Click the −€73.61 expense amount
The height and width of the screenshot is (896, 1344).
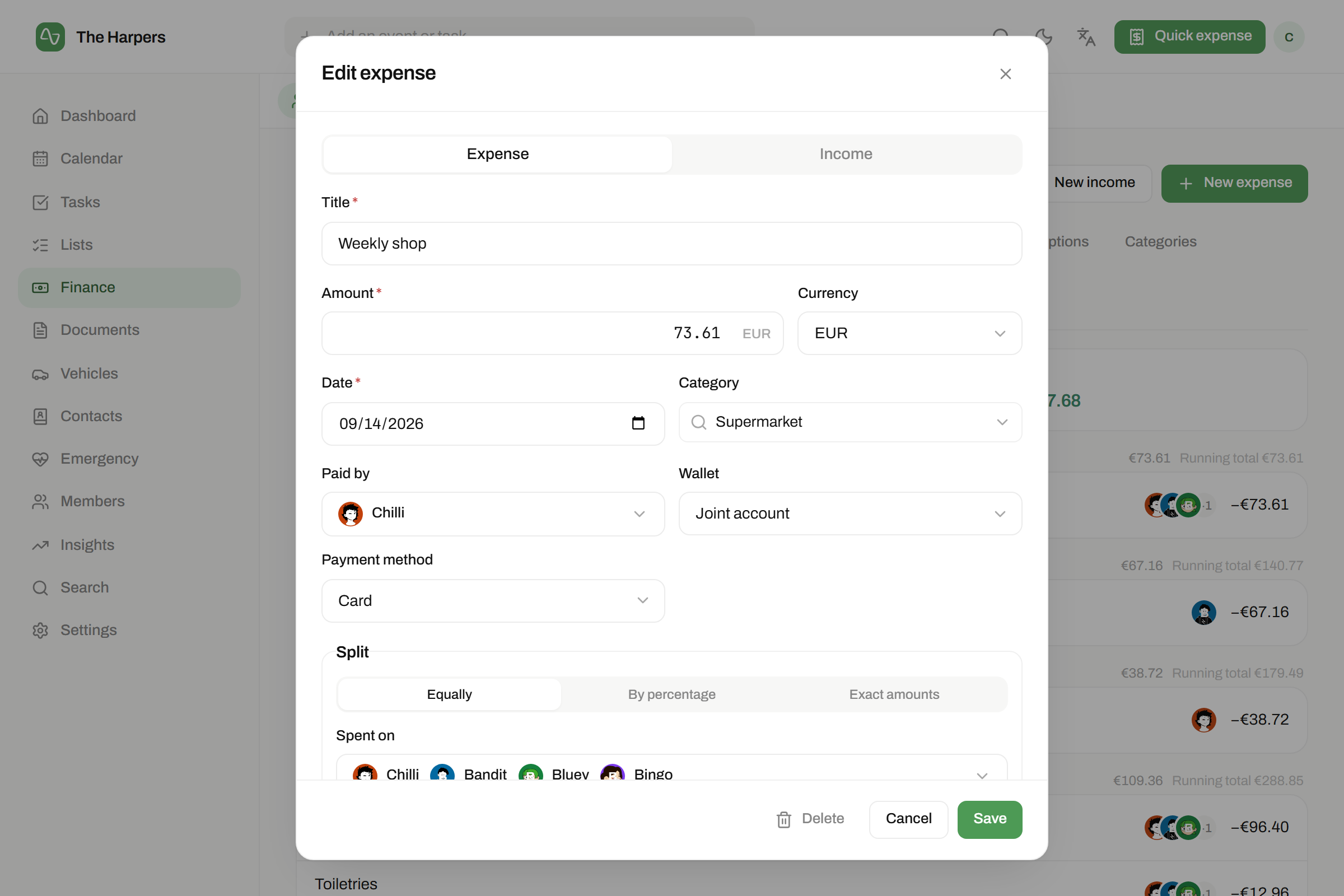(x=1259, y=505)
